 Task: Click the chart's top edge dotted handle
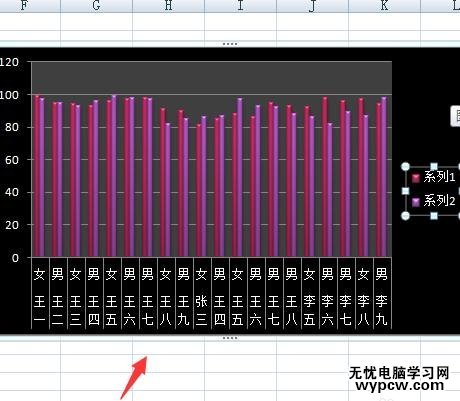[230, 44]
